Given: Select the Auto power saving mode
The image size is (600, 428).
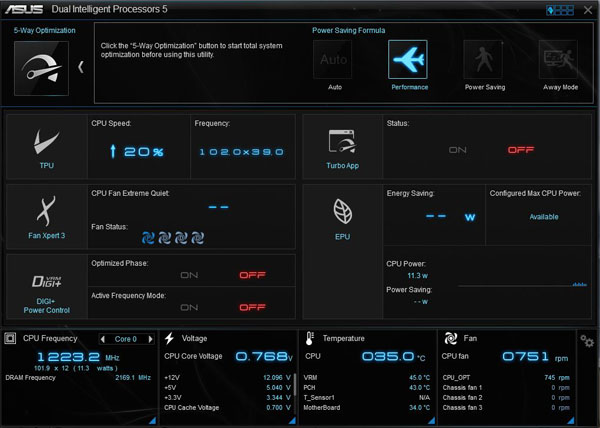Looking at the screenshot, I should pyautogui.click(x=334, y=61).
